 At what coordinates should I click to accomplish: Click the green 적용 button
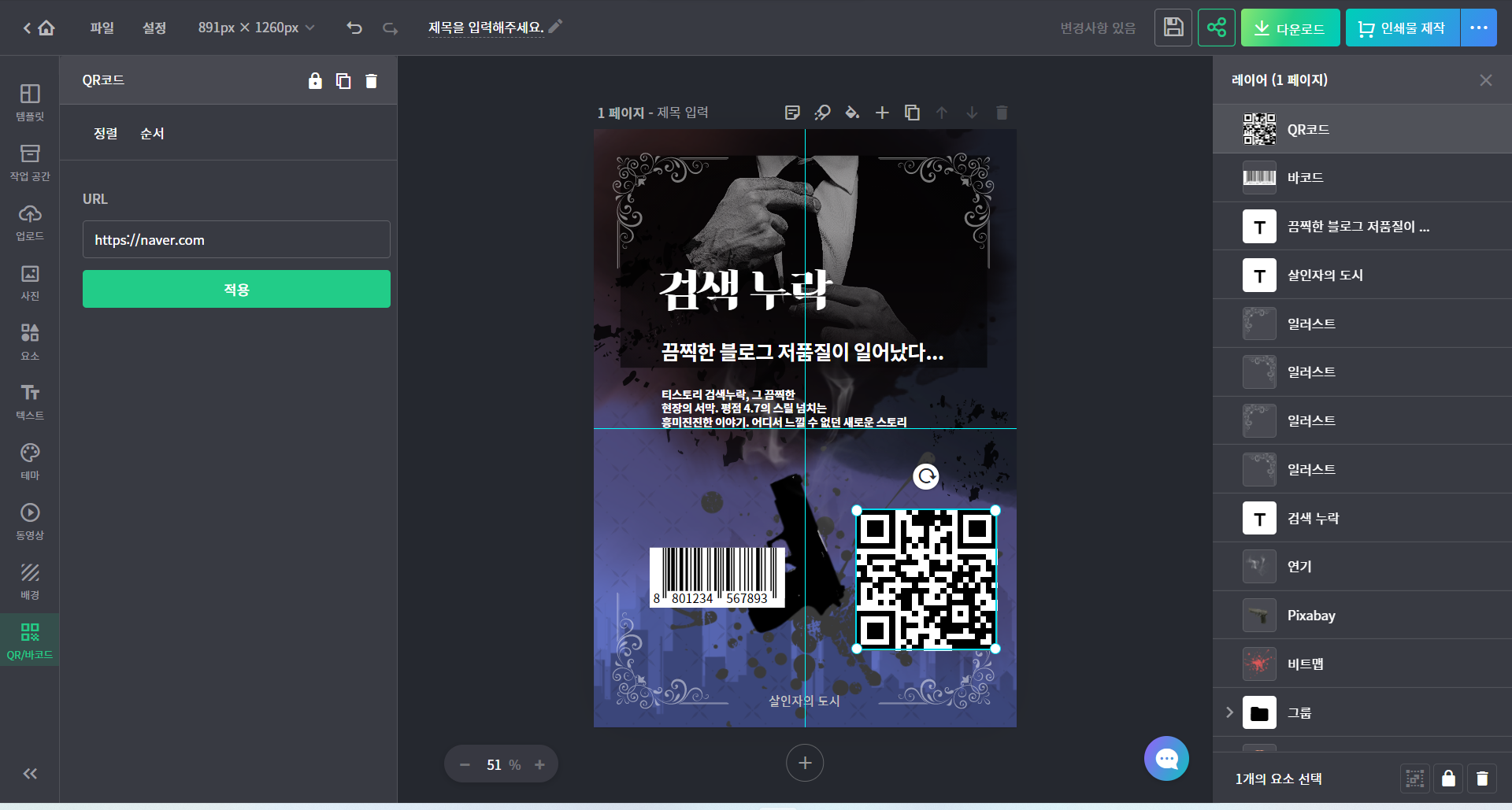coord(236,289)
